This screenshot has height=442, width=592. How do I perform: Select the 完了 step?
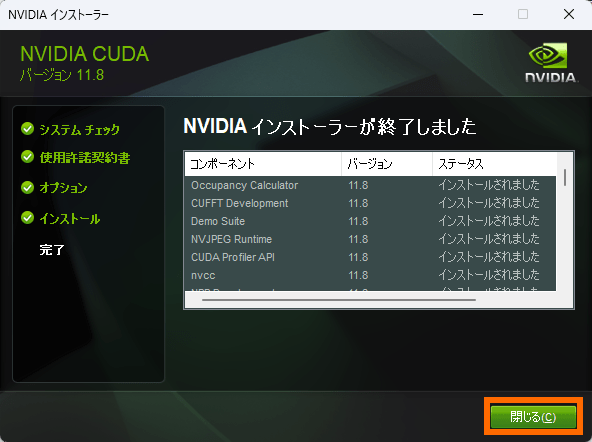[52, 249]
